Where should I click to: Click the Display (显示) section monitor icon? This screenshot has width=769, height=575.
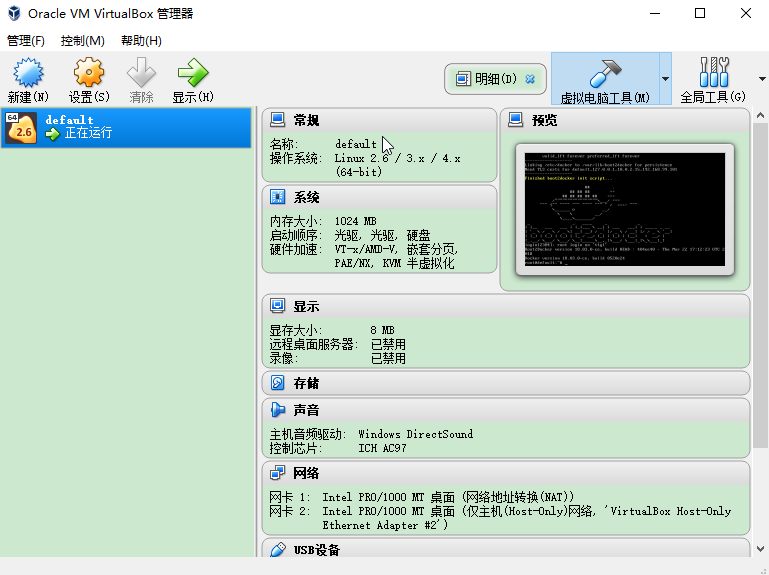[278, 306]
